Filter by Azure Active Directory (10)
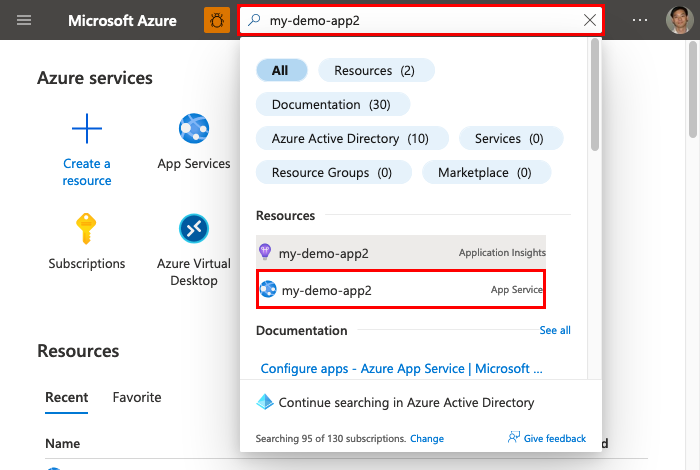The image size is (700, 470). [x=350, y=138]
